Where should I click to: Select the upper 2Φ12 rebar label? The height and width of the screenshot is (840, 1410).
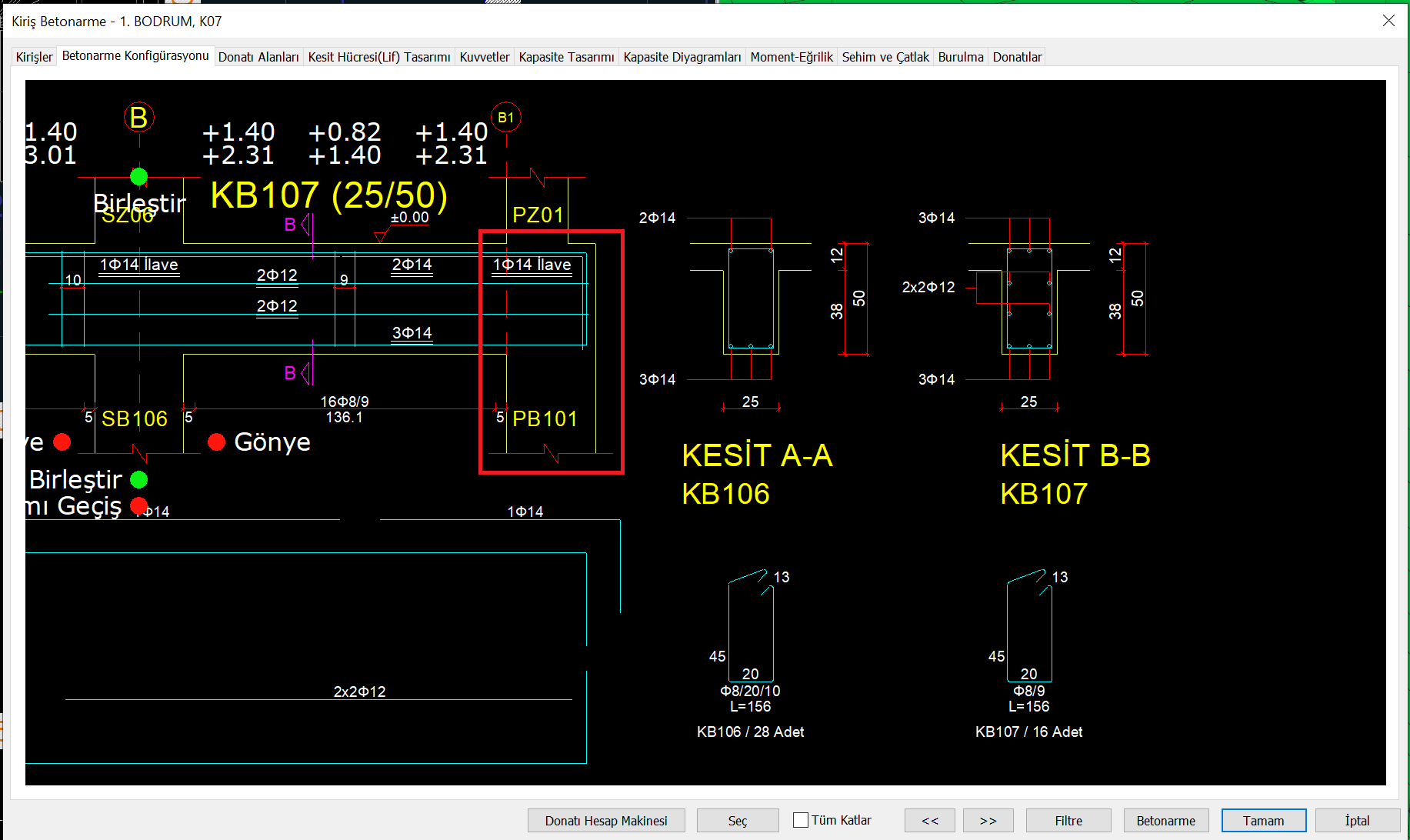(277, 275)
